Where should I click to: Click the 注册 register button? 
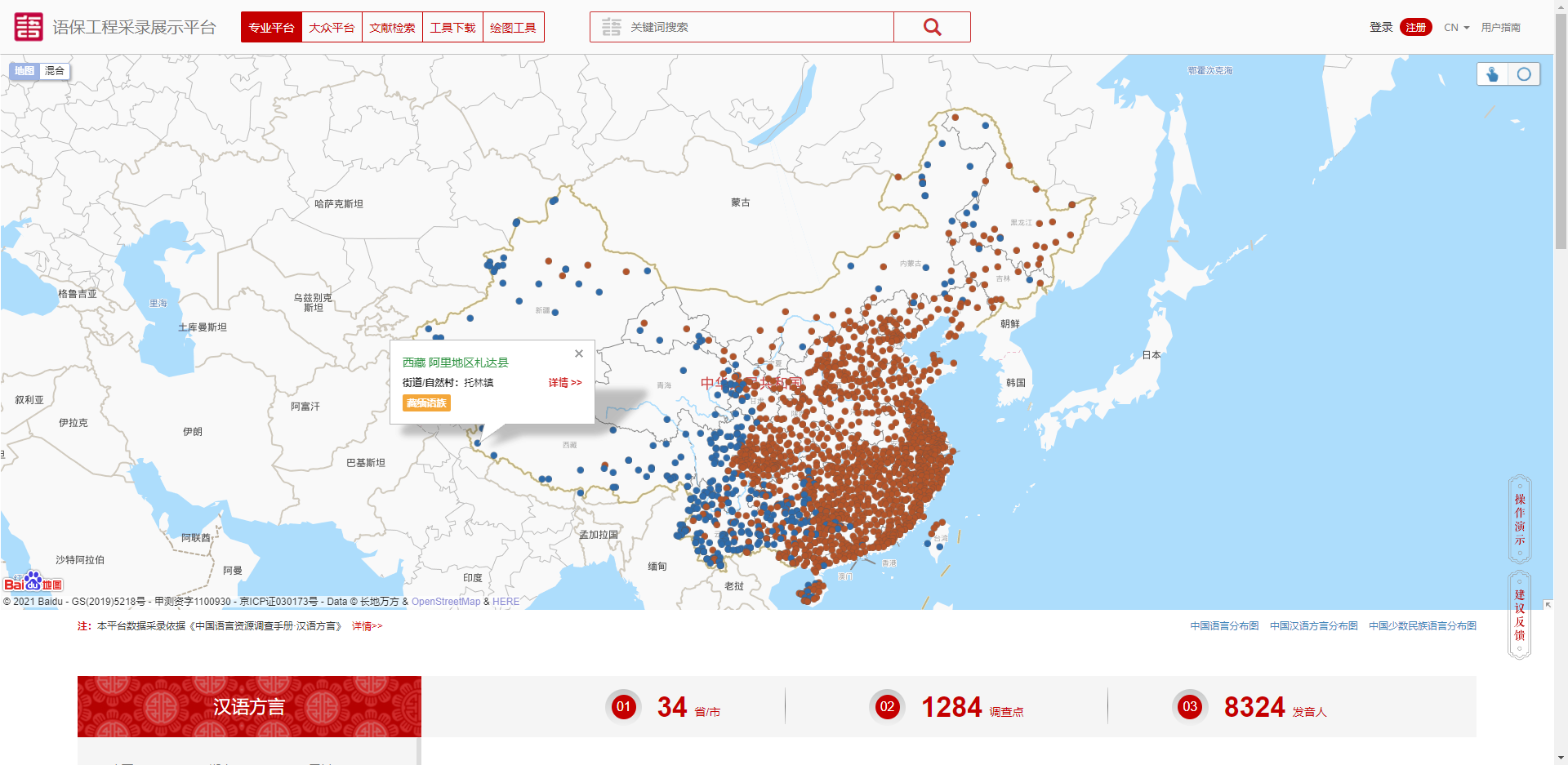click(1416, 28)
